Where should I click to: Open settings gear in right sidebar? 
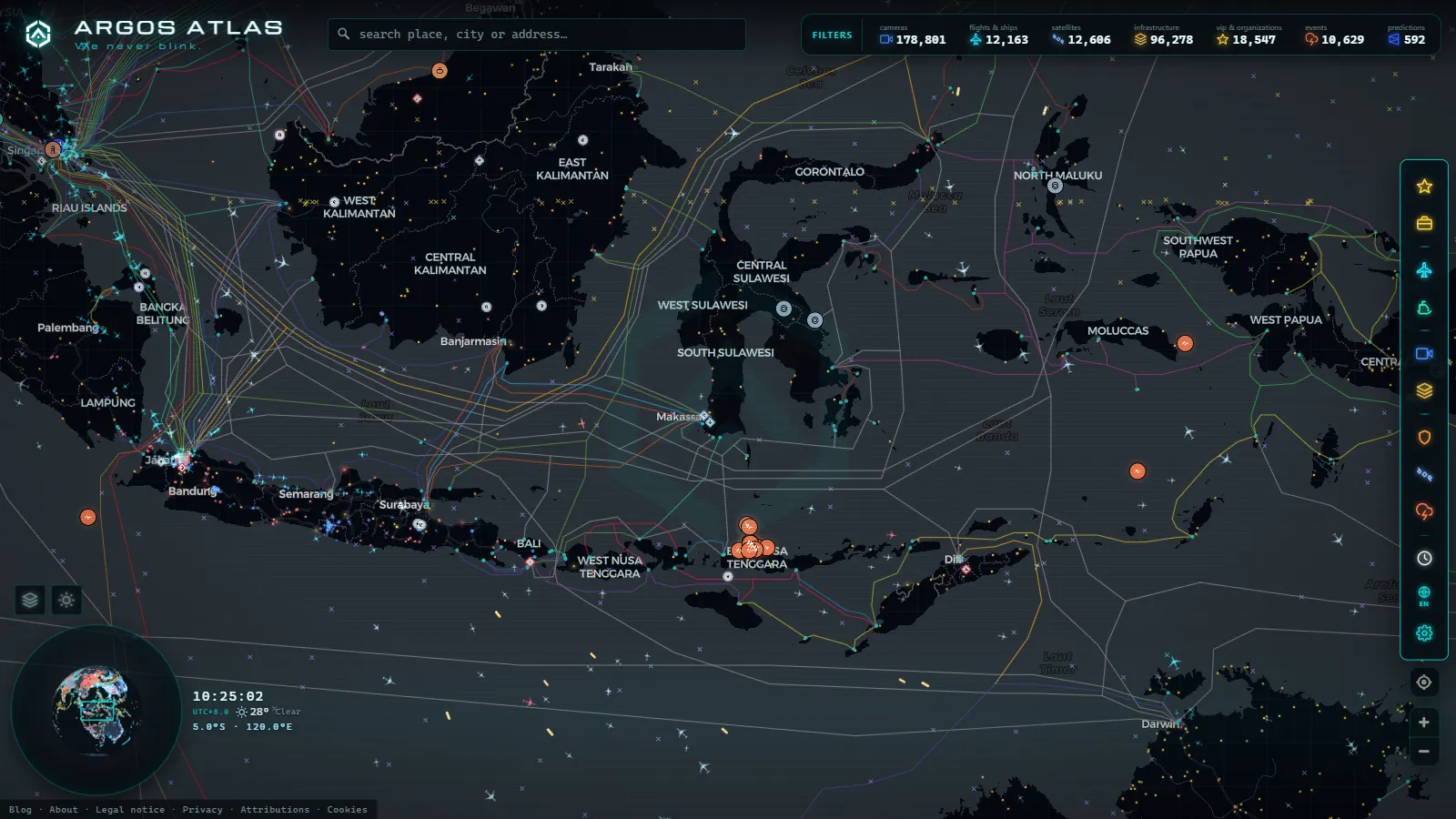[x=1424, y=632]
